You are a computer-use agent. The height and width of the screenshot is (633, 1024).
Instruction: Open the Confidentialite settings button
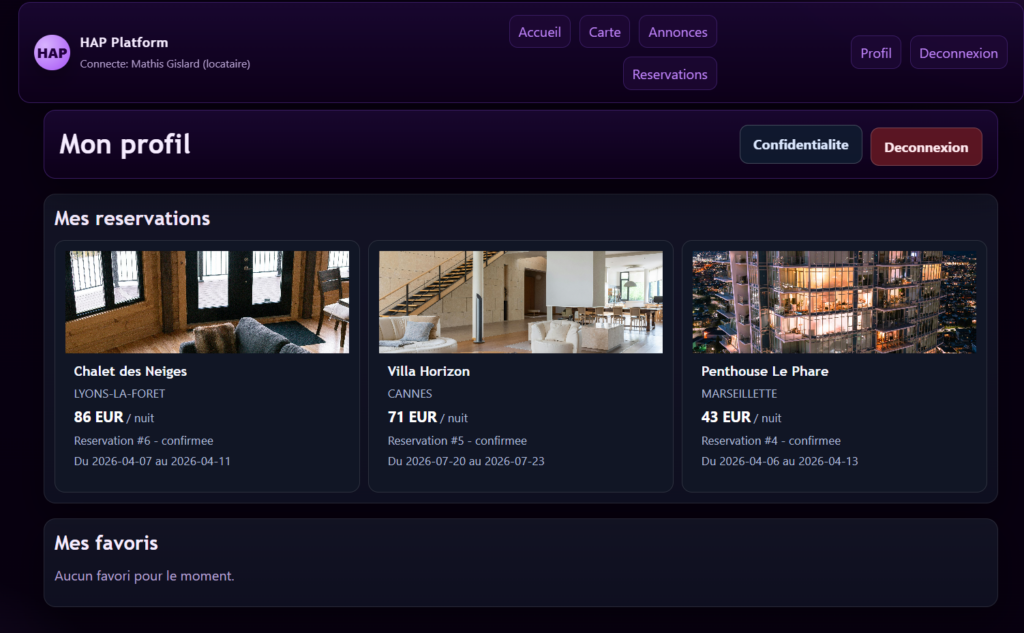[x=800, y=145]
